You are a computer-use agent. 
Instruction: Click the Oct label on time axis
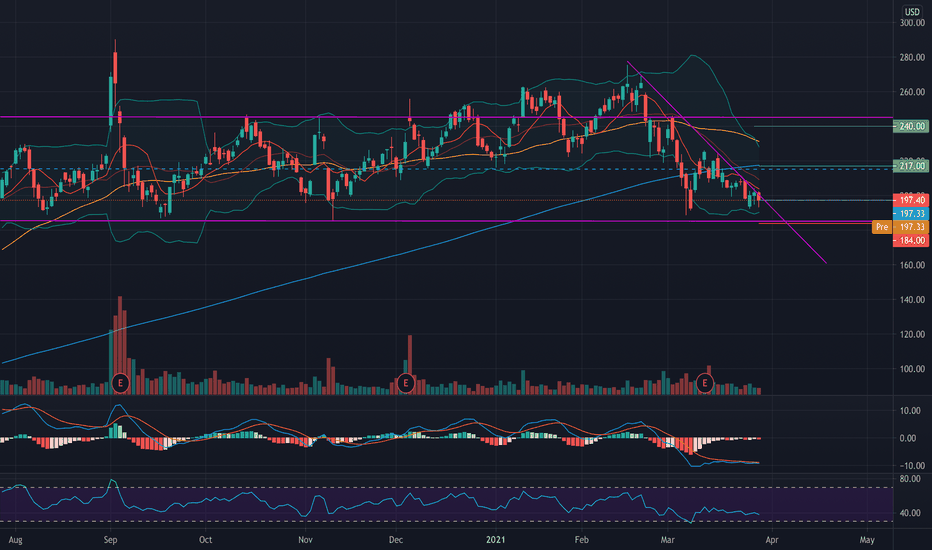[x=205, y=540]
